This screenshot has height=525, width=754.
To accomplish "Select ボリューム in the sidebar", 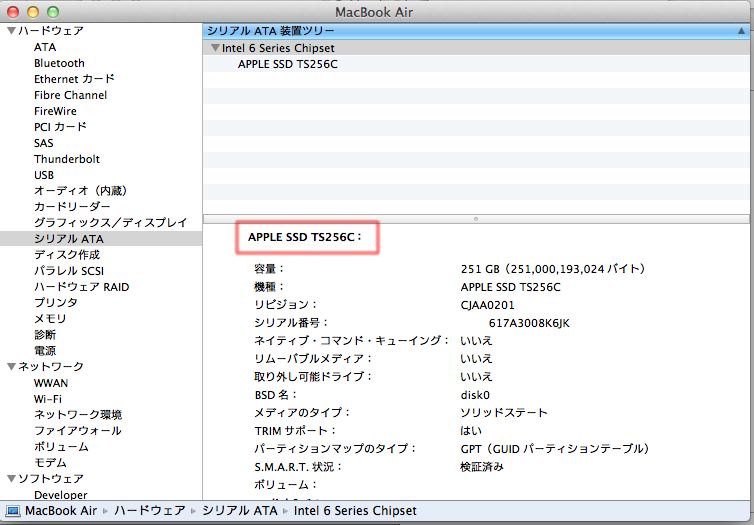I will pyautogui.click(x=61, y=447).
